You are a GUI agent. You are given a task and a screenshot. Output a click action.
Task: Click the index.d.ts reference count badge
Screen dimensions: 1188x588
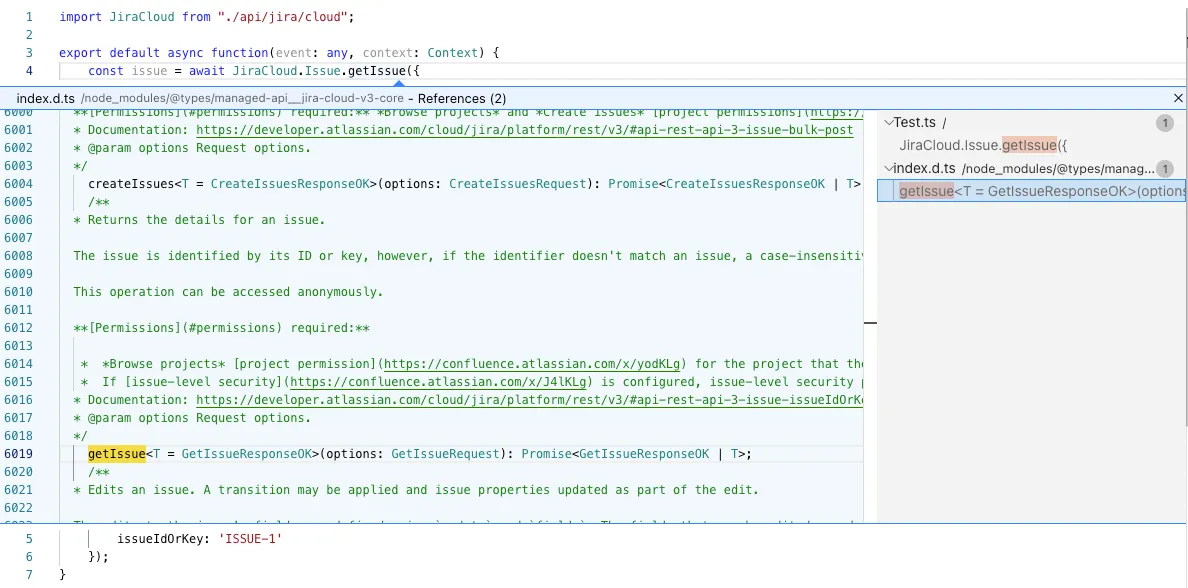click(x=1165, y=169)
